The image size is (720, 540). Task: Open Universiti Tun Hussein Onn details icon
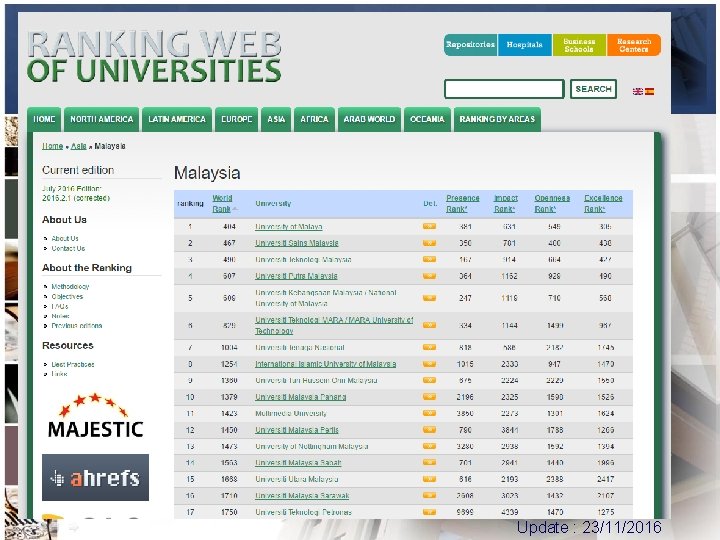click(429, 380)
